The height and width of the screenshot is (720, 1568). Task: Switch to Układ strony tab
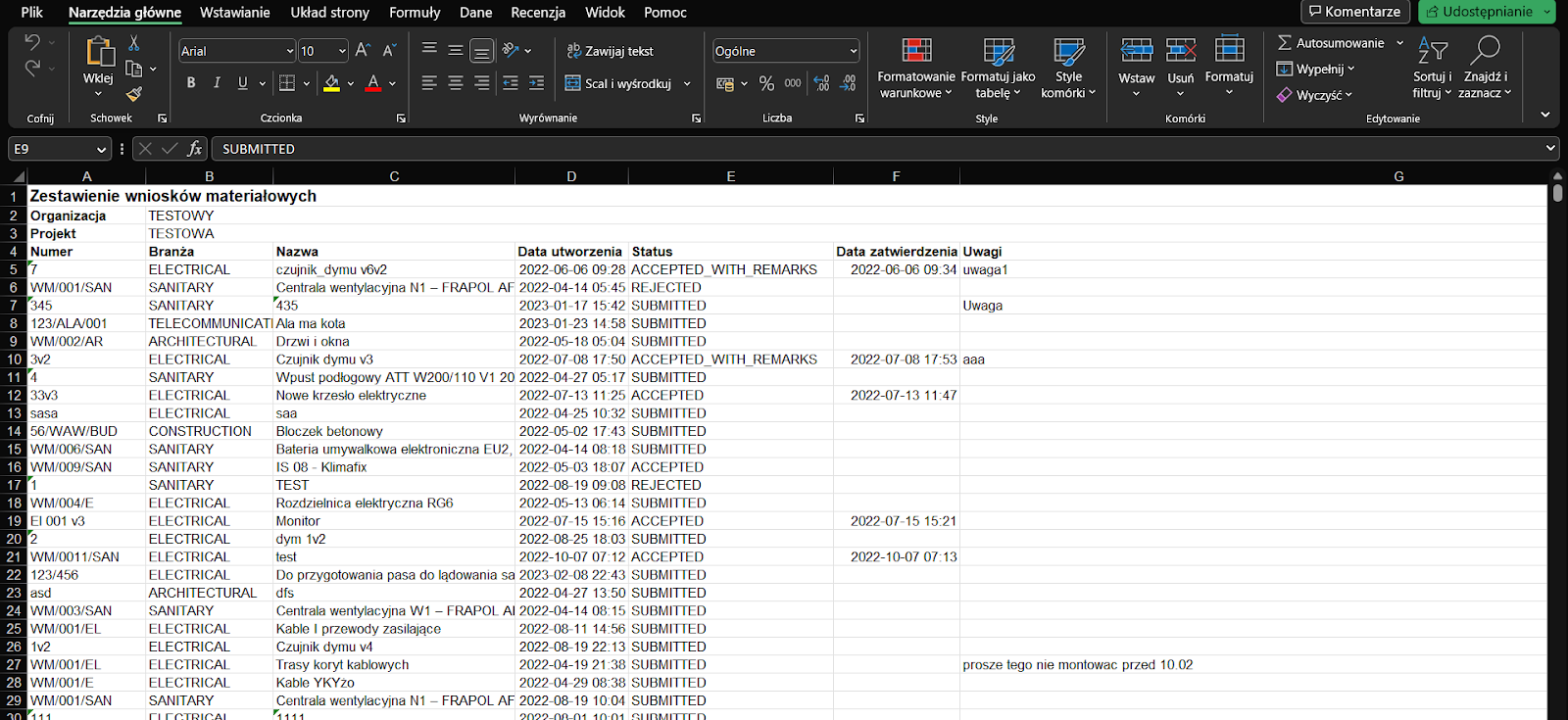tap(330, 13)
